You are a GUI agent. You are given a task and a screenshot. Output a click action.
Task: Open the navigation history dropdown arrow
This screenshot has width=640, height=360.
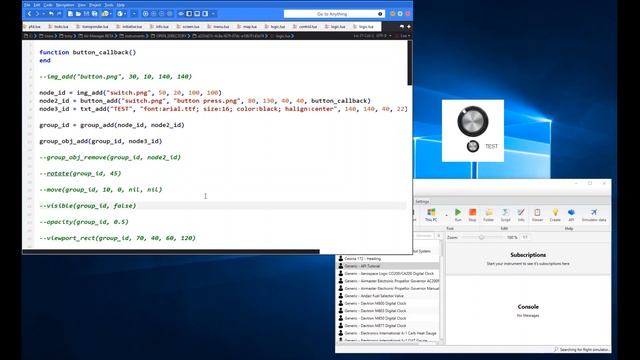coord(43,14)
